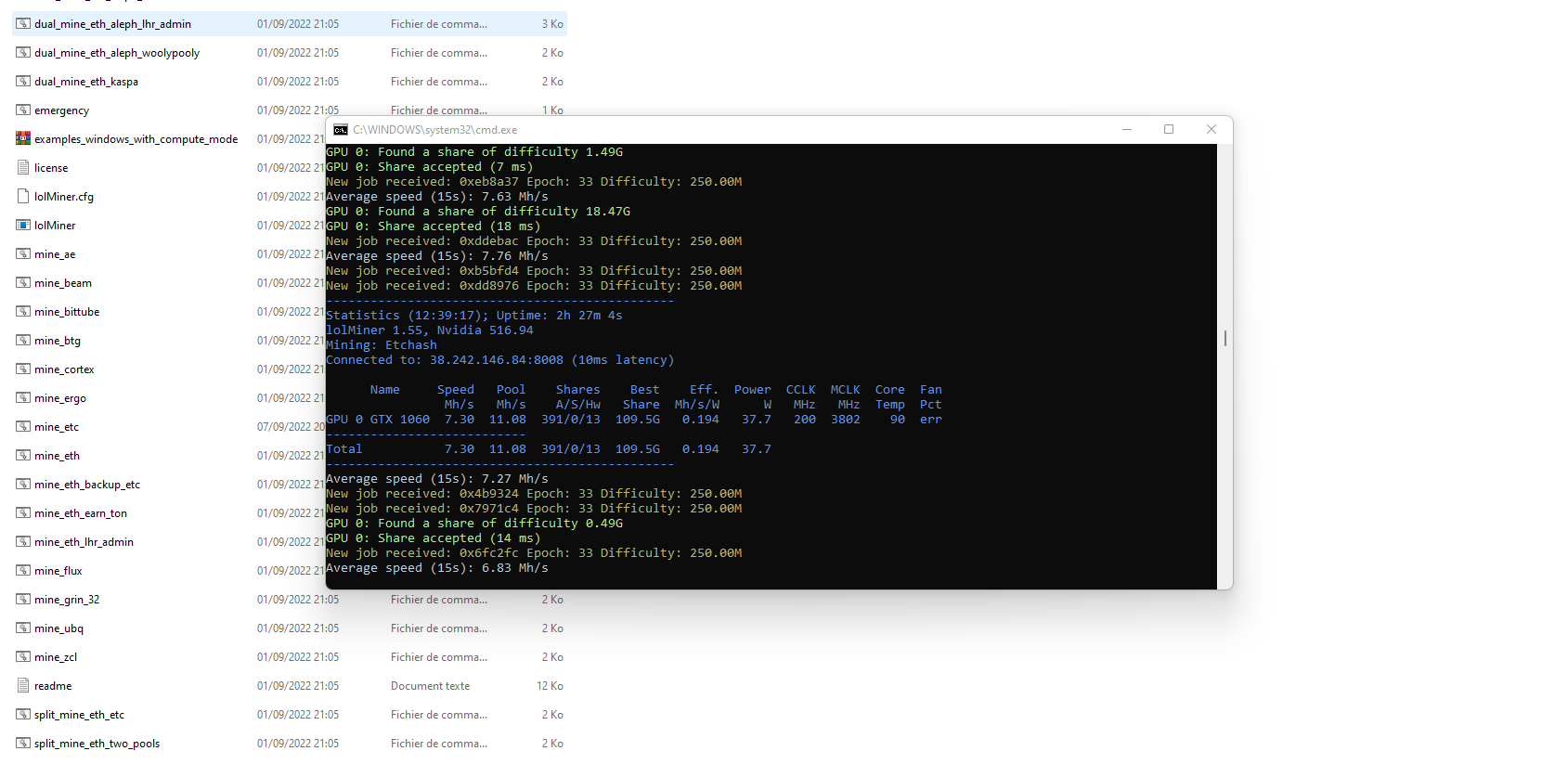The image size is (1568, 777).
Task: Select the split_mine_eth_etc file icon
Action: point(23,715)
